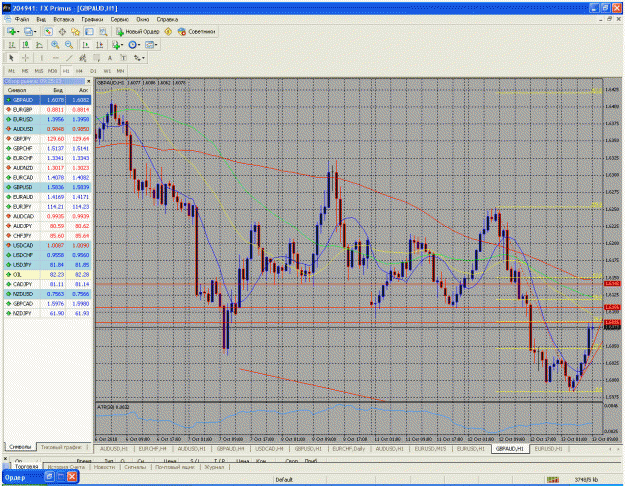Open indicators list dropdown

tap(117, 45)
